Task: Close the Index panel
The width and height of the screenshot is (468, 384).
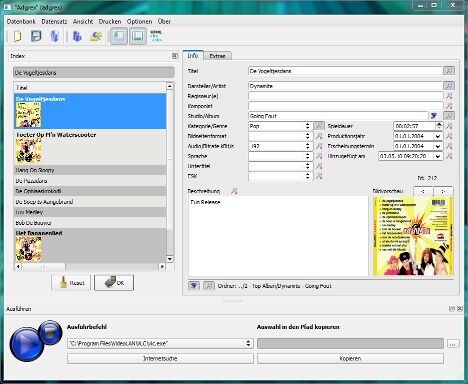Action: point(175,56)
